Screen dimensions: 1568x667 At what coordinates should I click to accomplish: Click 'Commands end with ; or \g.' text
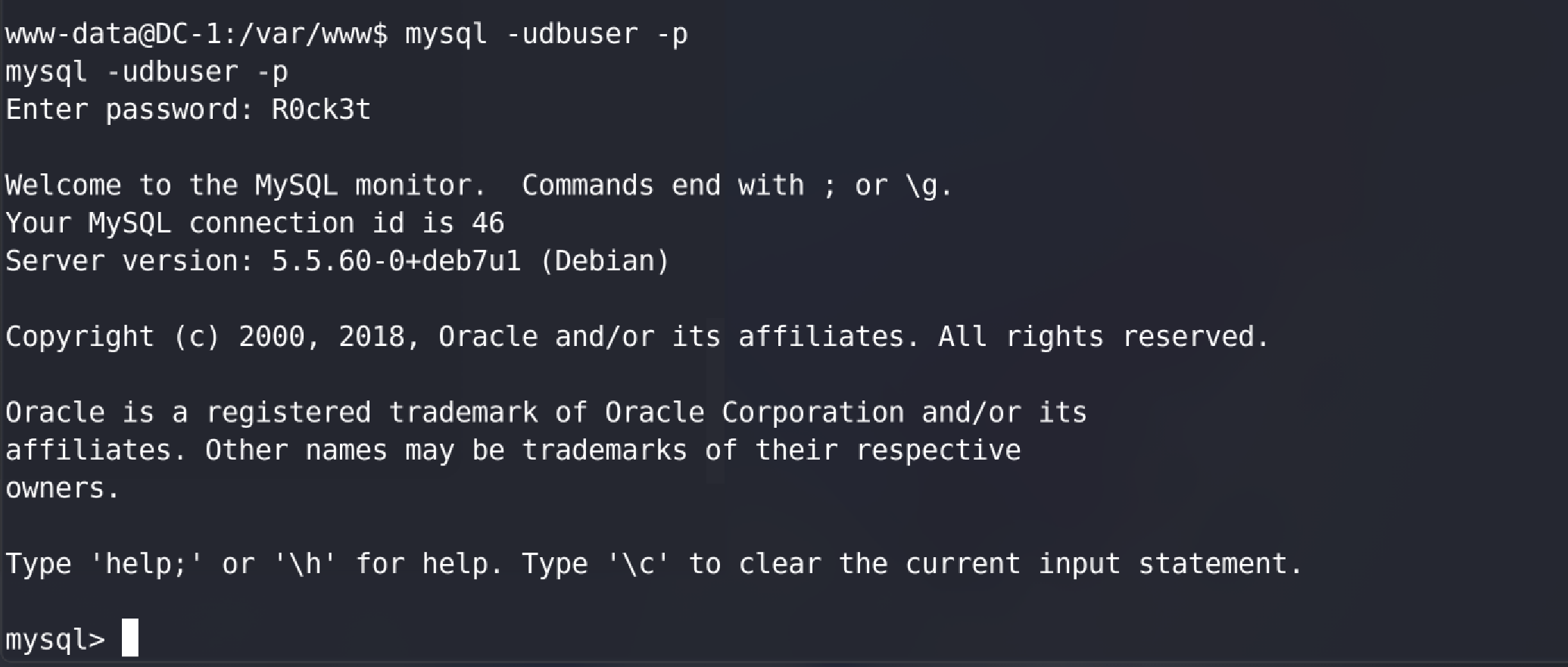[x=737, y=185]
